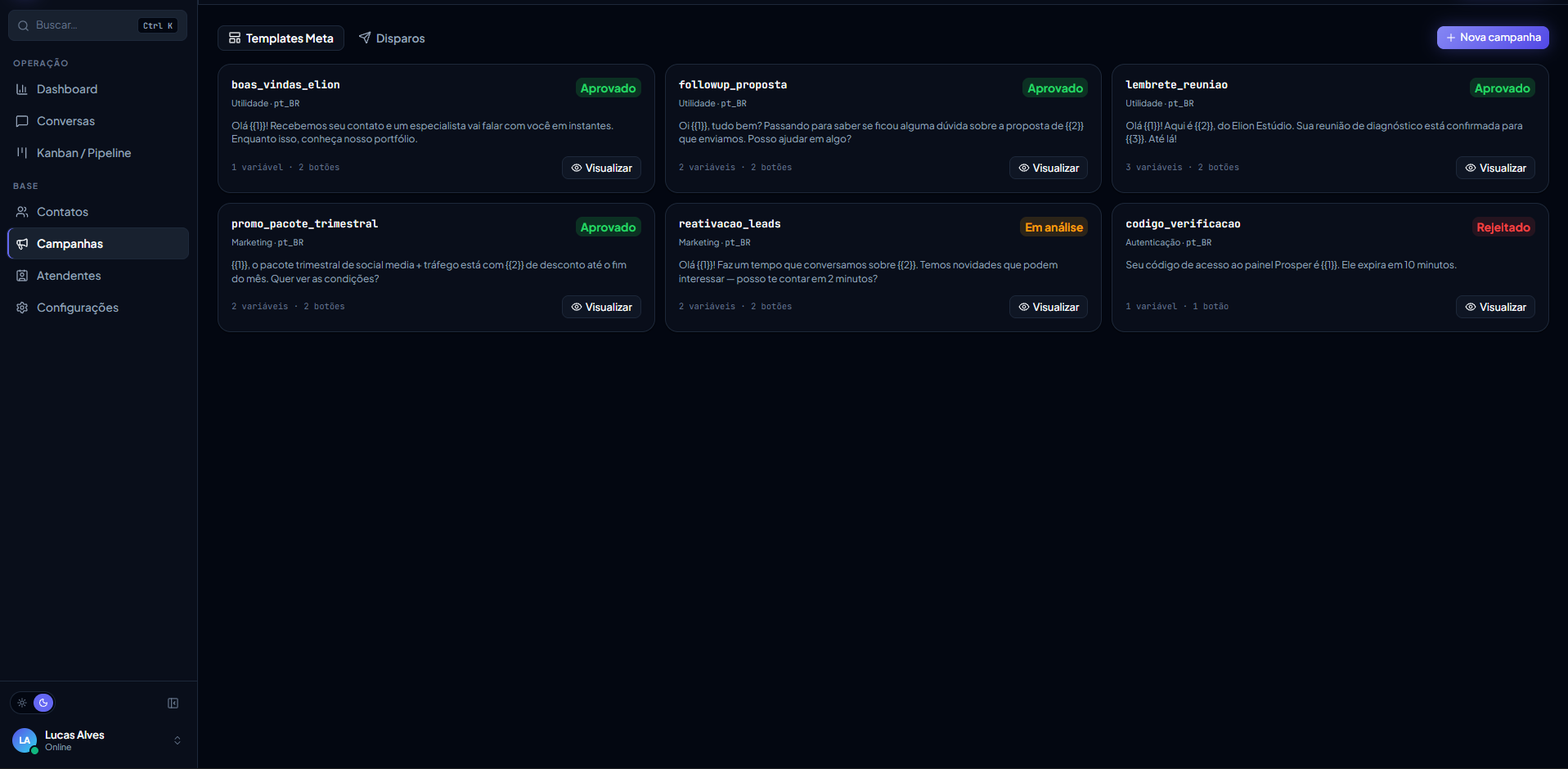Select the dark mode moon toggle
The image size is (1568, 769).
[x=43, y=703]
